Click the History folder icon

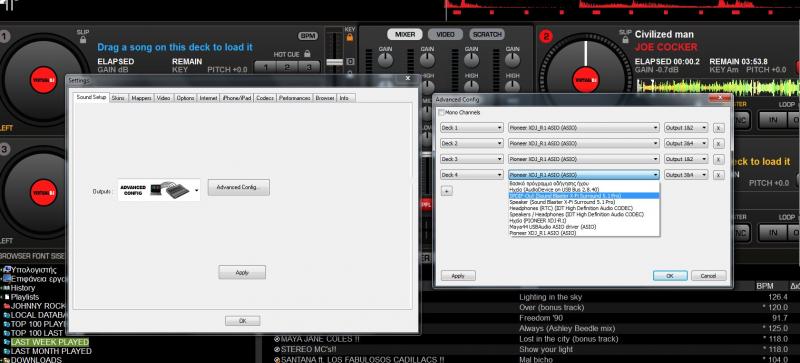point(7,288)
